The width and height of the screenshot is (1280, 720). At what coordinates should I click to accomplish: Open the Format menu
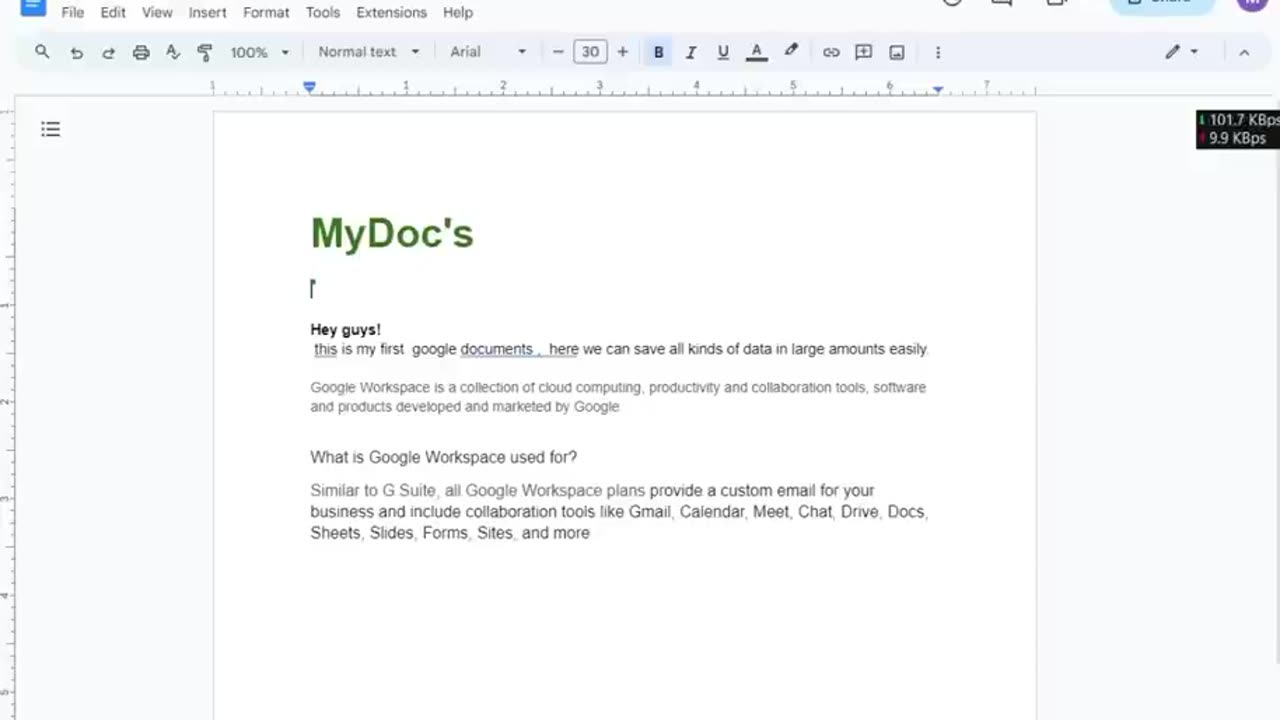click(x=266, y=13)
